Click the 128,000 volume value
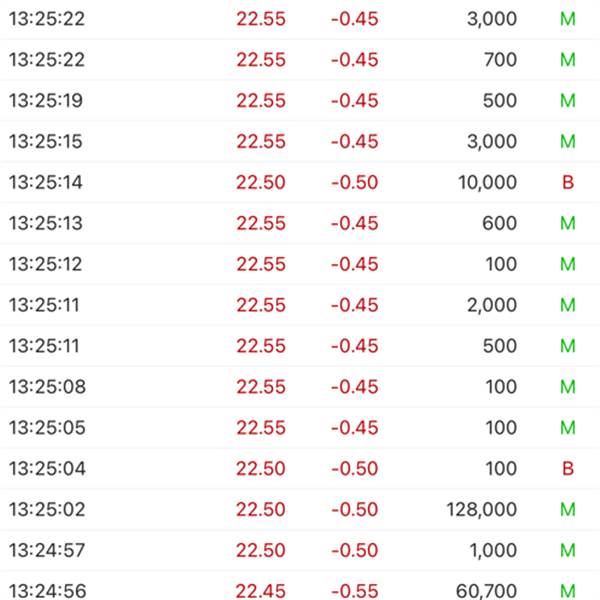This screenshot has height=600, width=600. click(481, 510)
